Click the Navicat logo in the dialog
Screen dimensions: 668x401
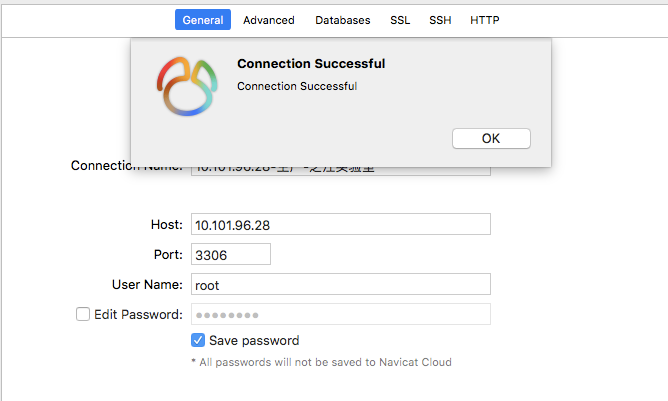(x=187, y=87)
